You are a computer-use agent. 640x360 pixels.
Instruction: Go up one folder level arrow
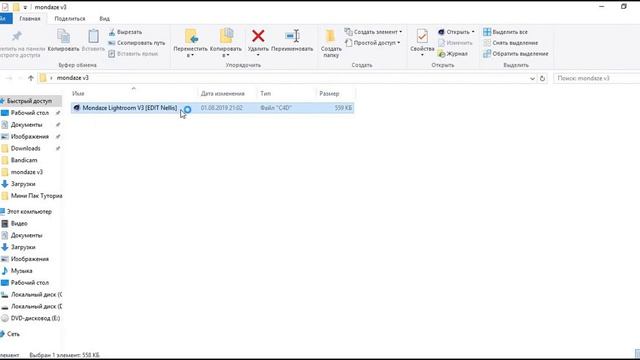pos(31,78)
